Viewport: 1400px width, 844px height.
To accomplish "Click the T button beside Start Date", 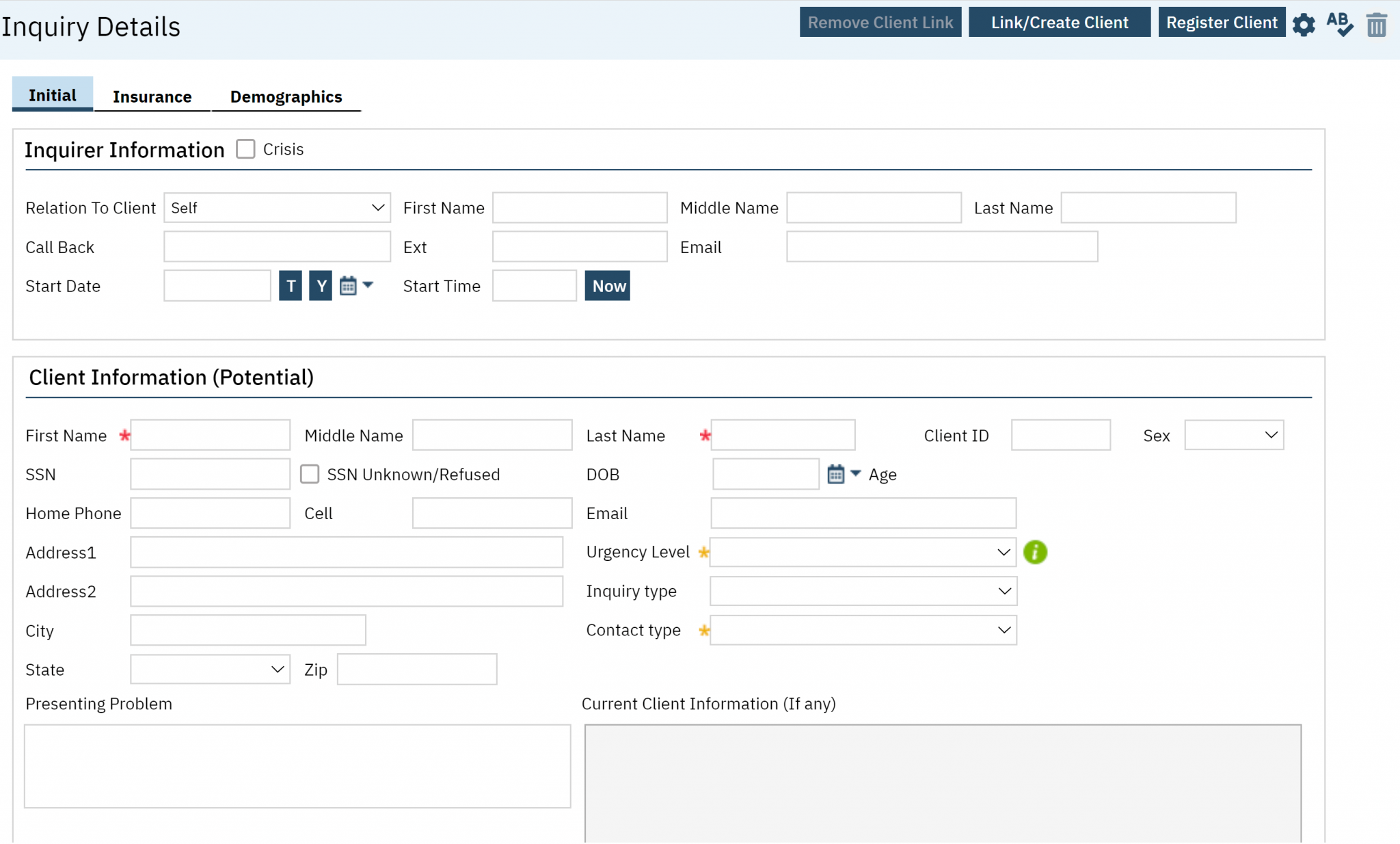I will pyautogui.click(x=291, y=286).
